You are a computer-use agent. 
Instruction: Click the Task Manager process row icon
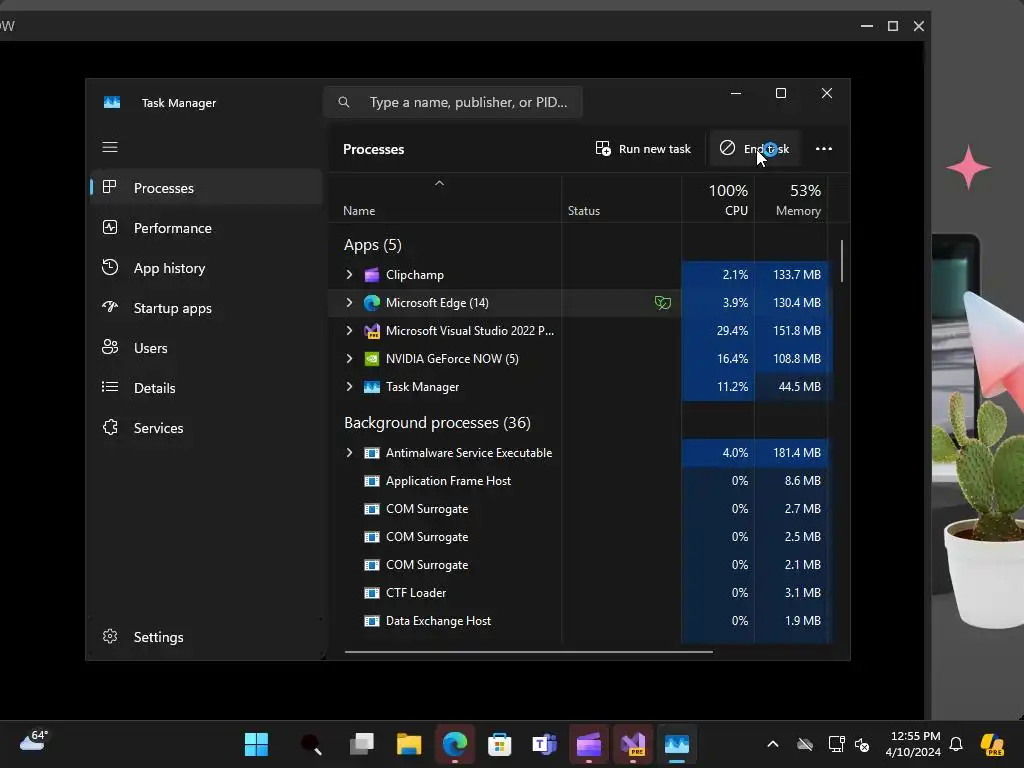pyautogui.click(x=372, y=387)
